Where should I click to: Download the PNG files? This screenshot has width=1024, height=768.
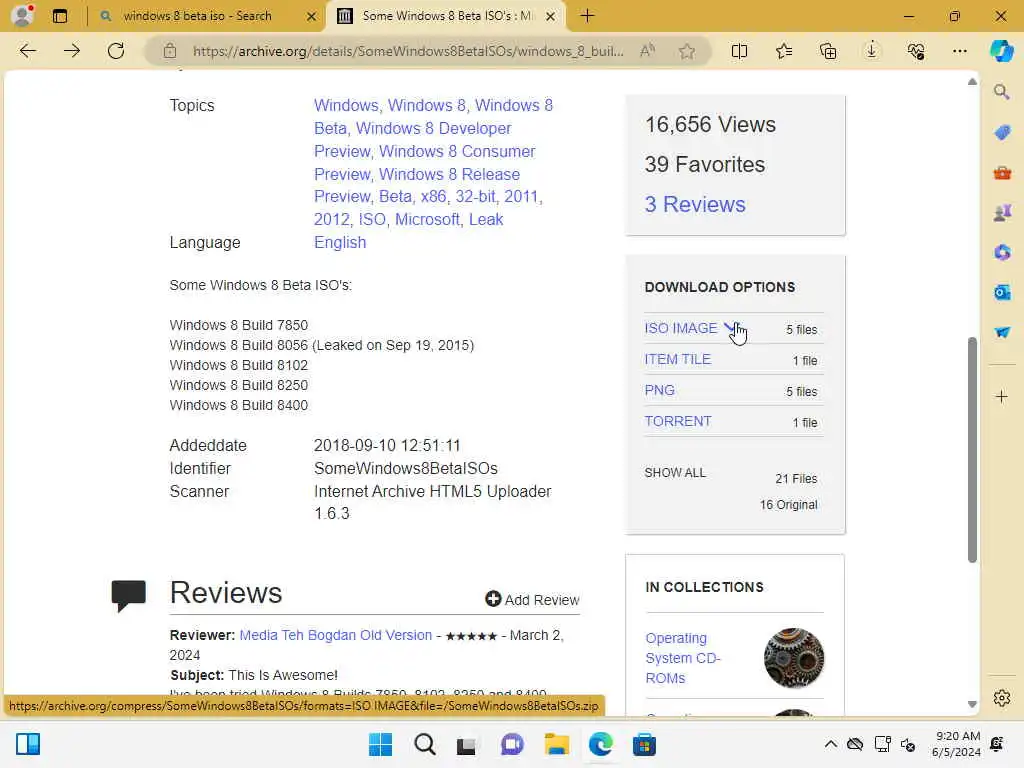(x=660, y=390)
